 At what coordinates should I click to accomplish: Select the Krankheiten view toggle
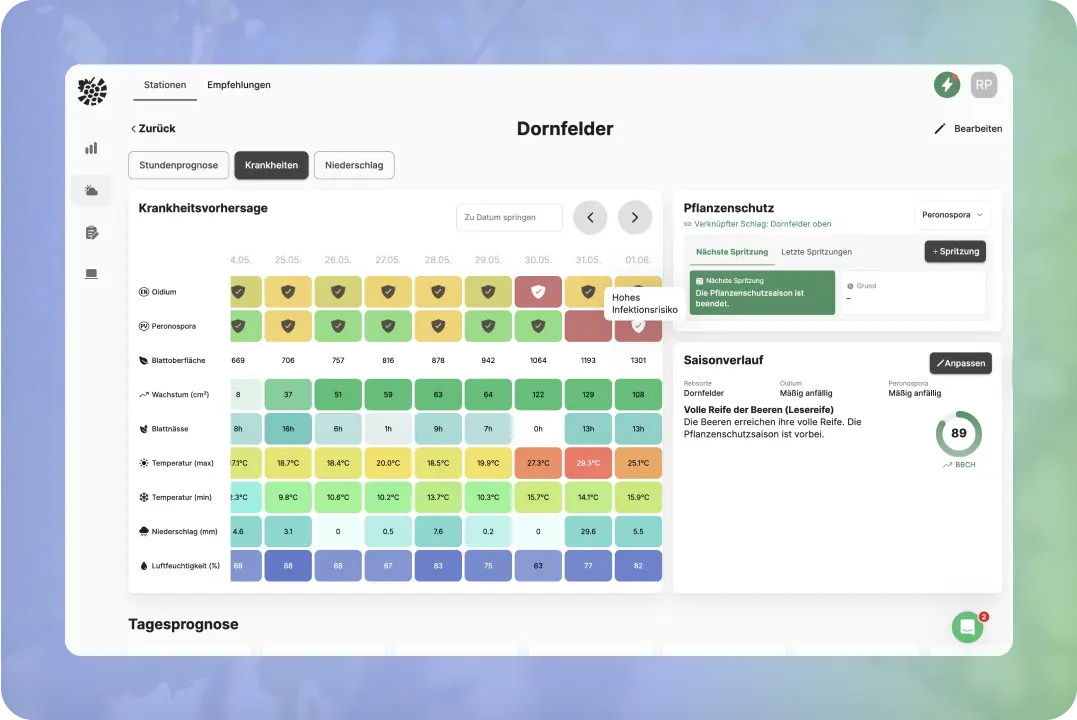tap(271, 165)
